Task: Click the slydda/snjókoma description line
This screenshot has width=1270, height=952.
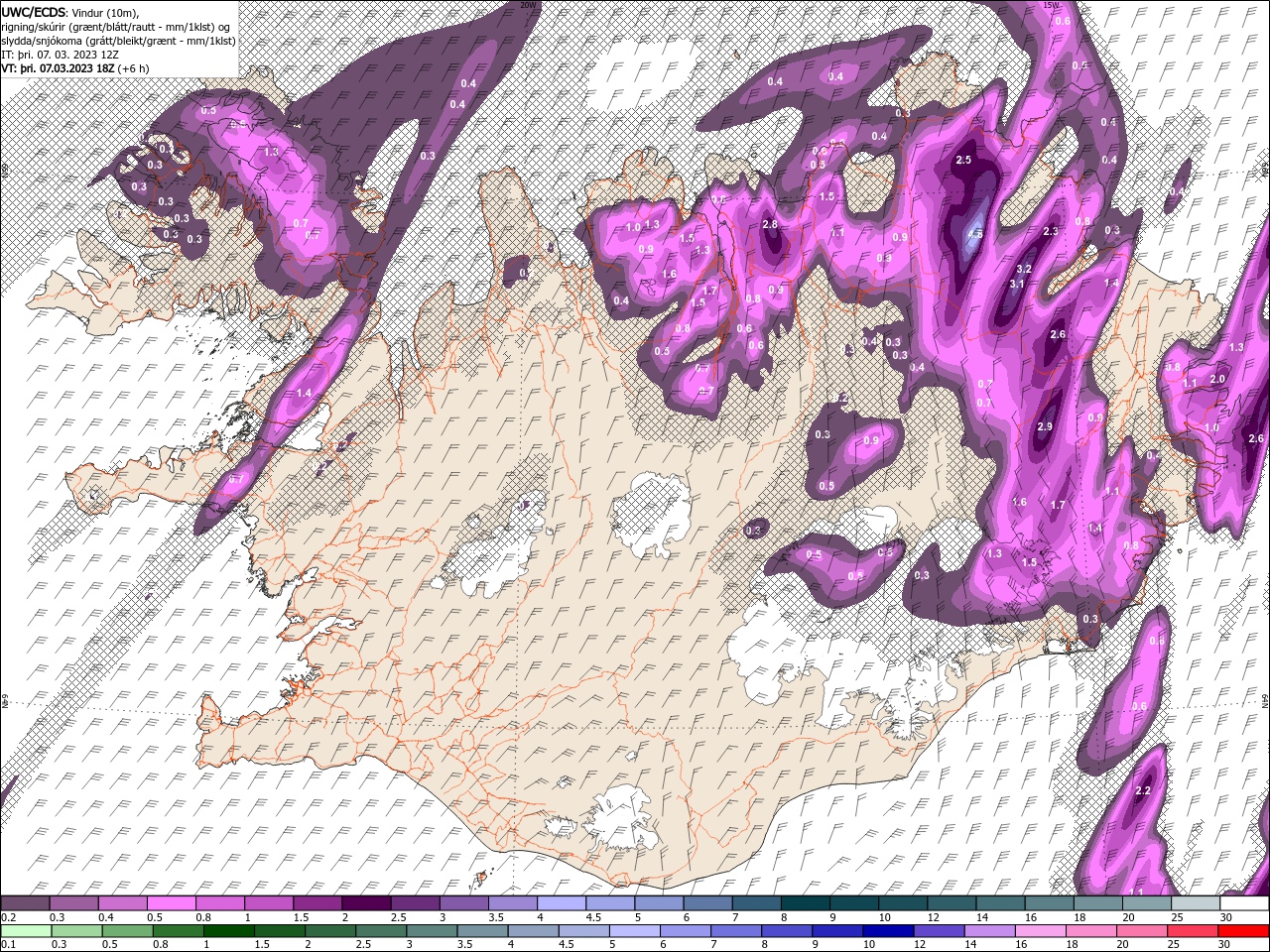Action: [x=118, y=40]
